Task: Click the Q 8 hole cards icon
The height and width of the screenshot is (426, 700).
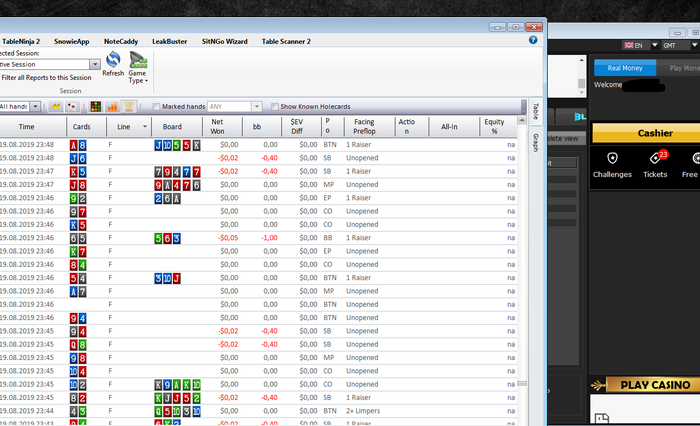Action: (78, 345)
